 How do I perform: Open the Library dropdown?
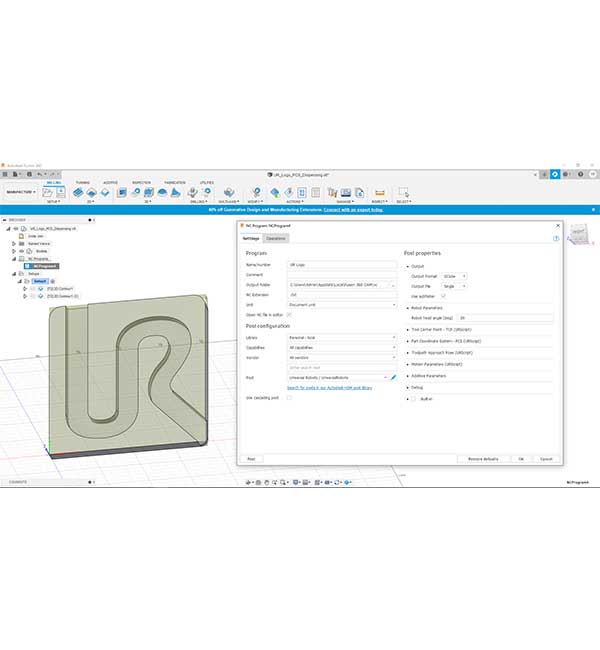click(342, 338)
